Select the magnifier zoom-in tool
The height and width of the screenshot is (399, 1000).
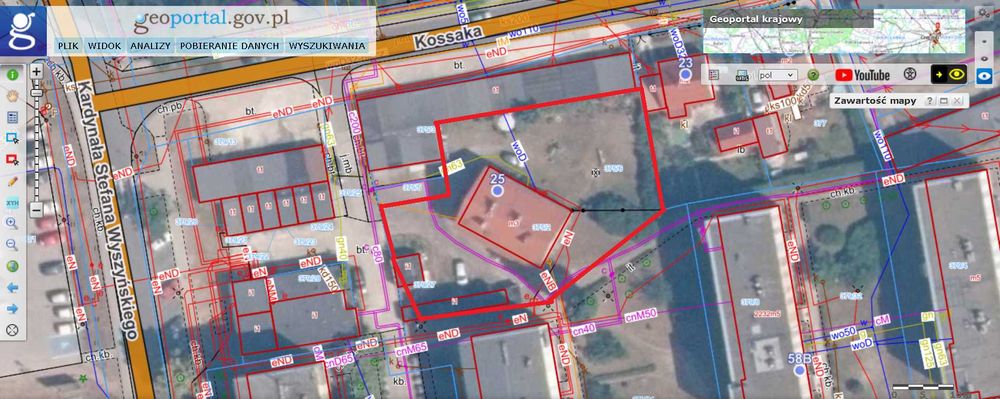(x=12, y=223)
